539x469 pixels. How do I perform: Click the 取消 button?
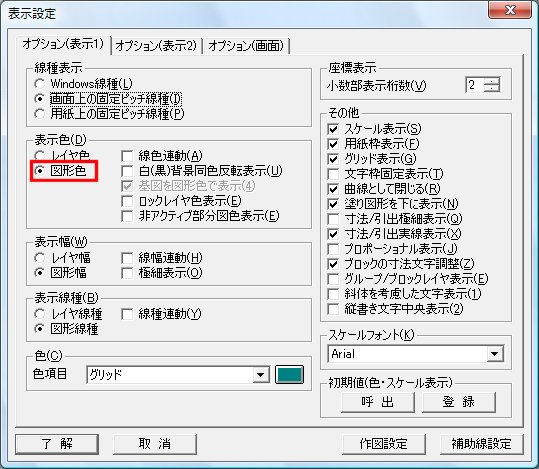155,444
